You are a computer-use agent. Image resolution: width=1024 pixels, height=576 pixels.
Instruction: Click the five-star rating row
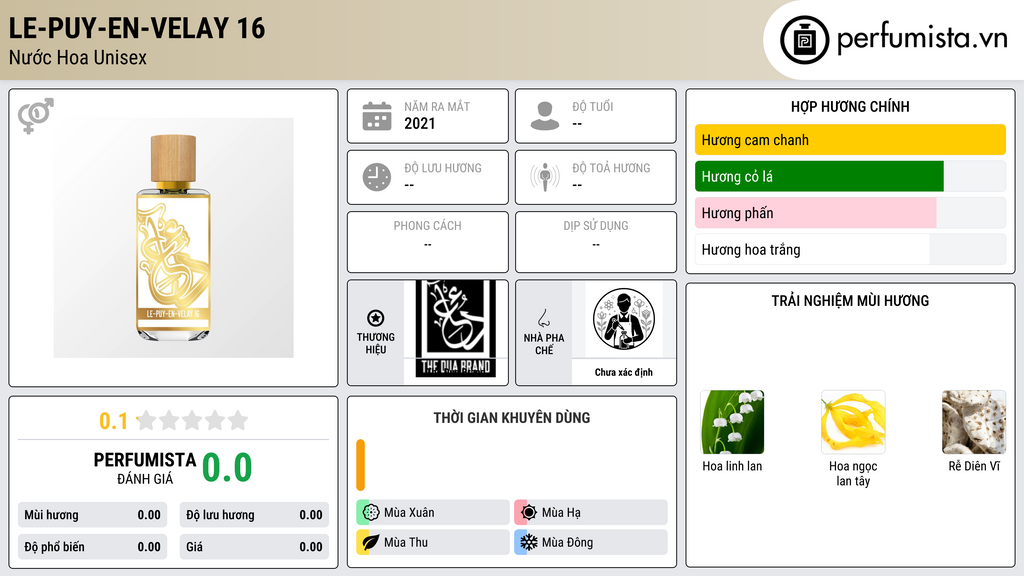click(x=192, y=420)
